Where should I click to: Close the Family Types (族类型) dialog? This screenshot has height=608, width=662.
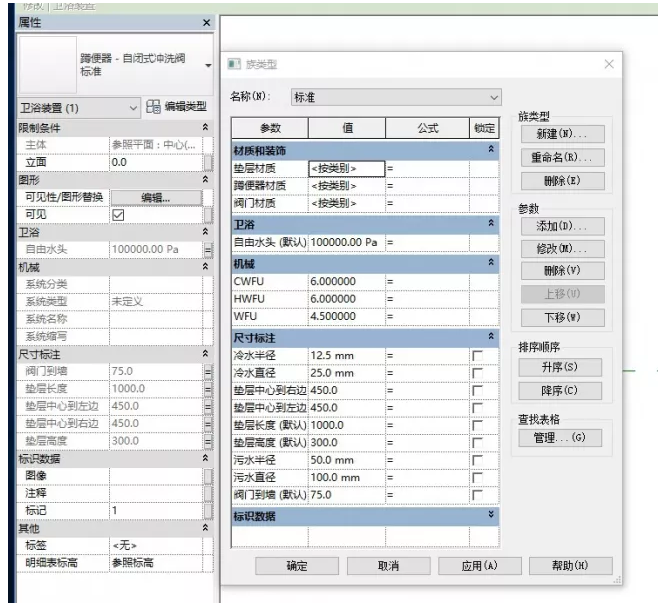[609, 64]
